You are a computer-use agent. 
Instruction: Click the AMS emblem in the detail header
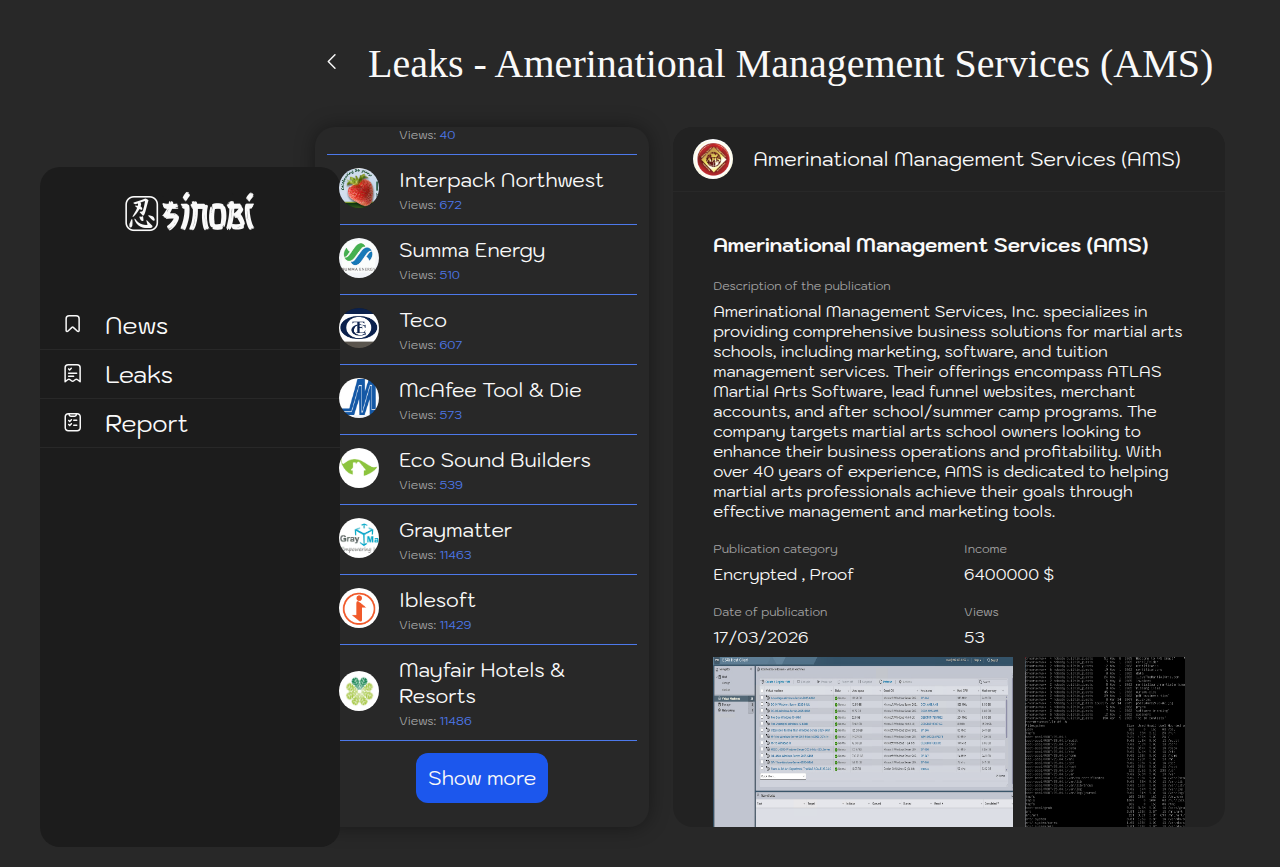point(713,159)
